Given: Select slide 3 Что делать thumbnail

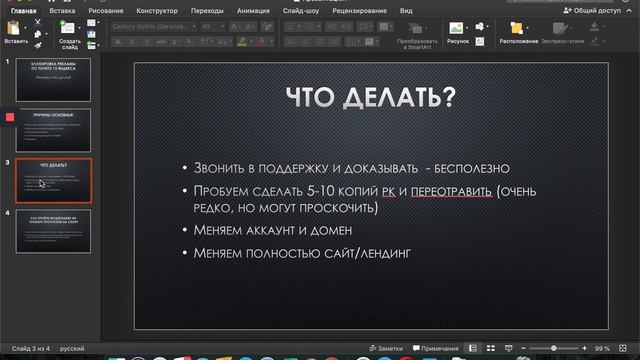Looking at the screenshot, I should coord(53,181).
